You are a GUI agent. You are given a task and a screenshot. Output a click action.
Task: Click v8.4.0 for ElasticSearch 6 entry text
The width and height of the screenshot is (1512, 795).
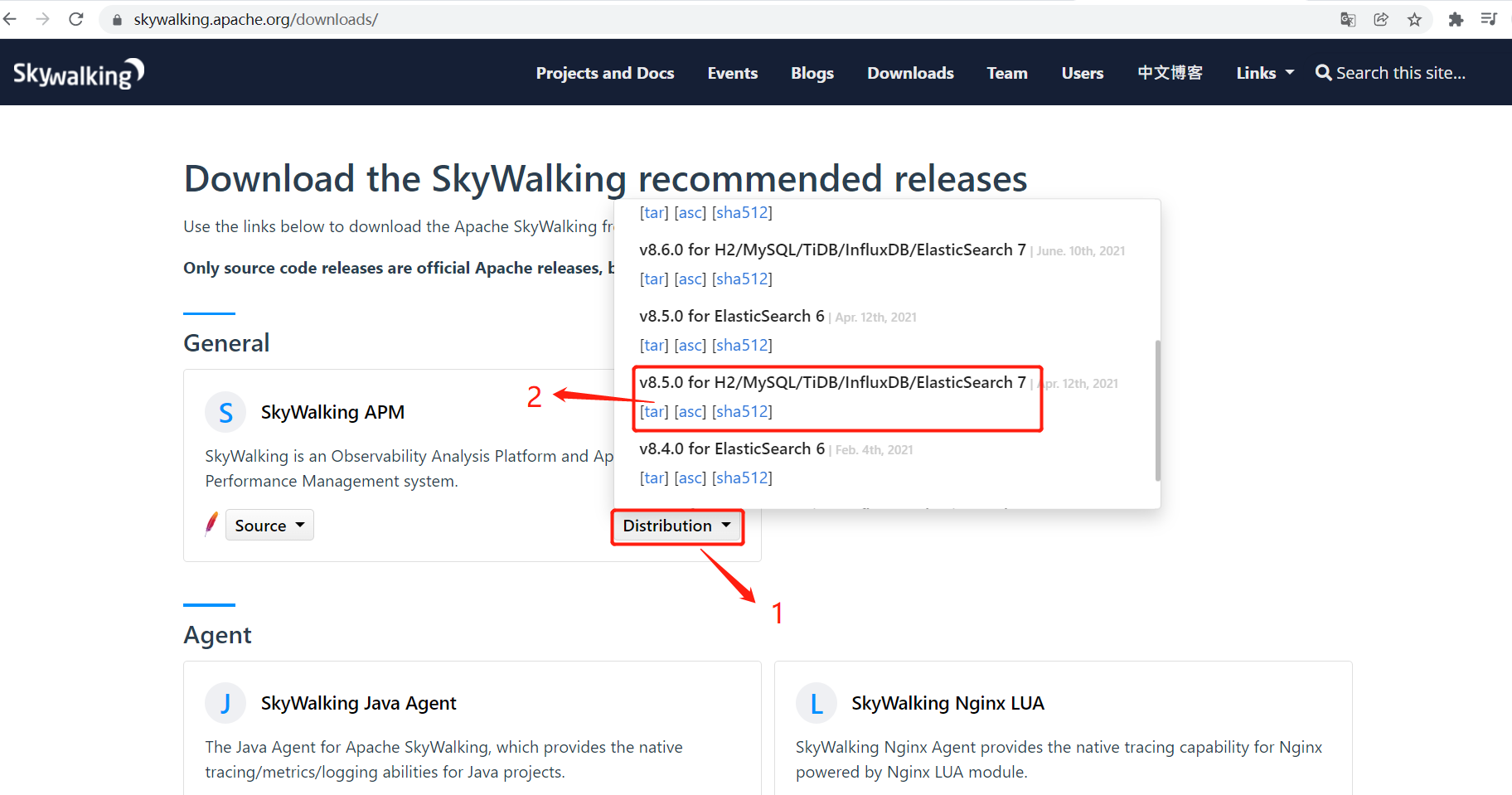click(732, 448)
